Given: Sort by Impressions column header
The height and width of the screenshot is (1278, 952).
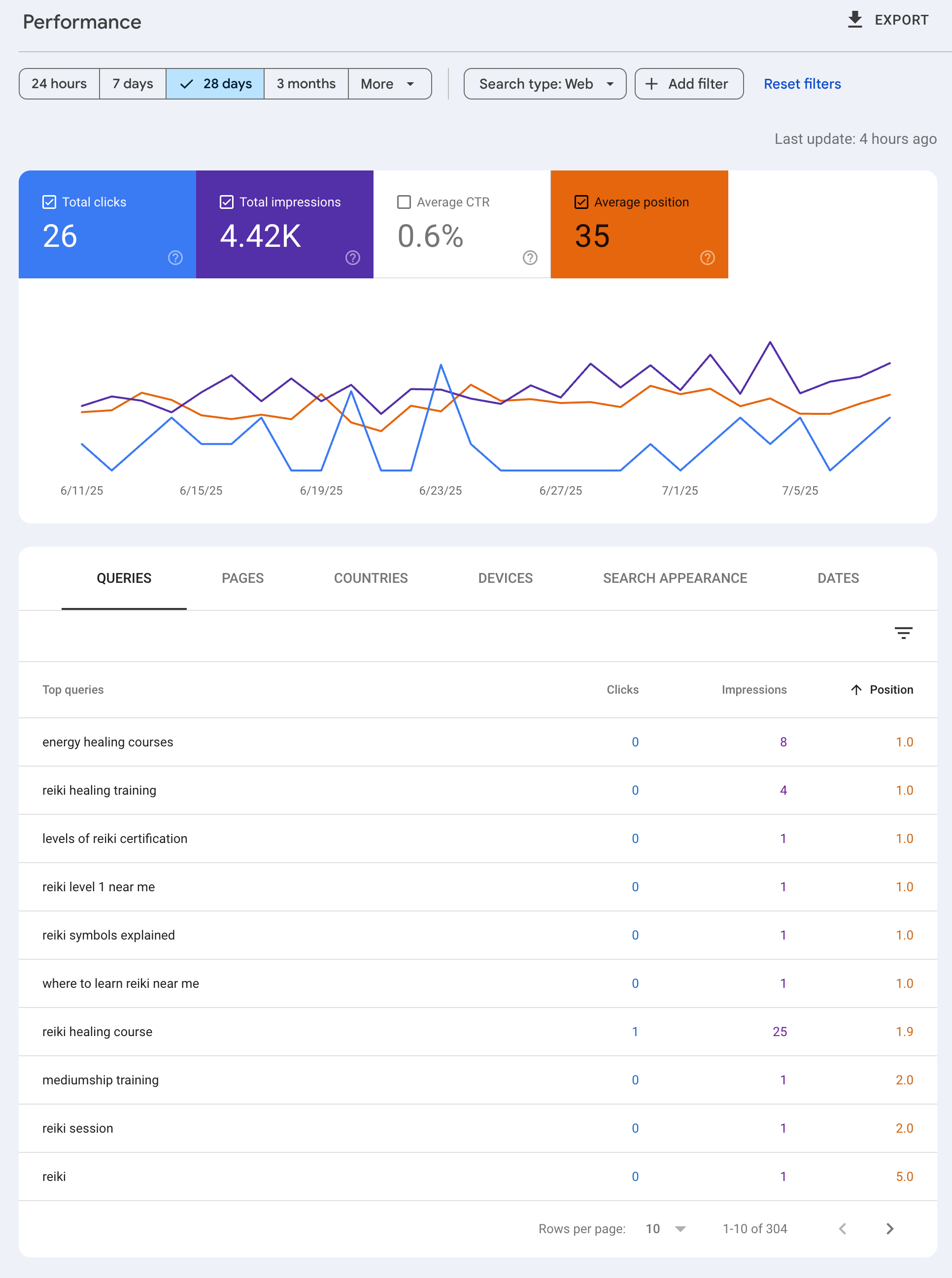Looking at the screenshot, I should 754,690.
